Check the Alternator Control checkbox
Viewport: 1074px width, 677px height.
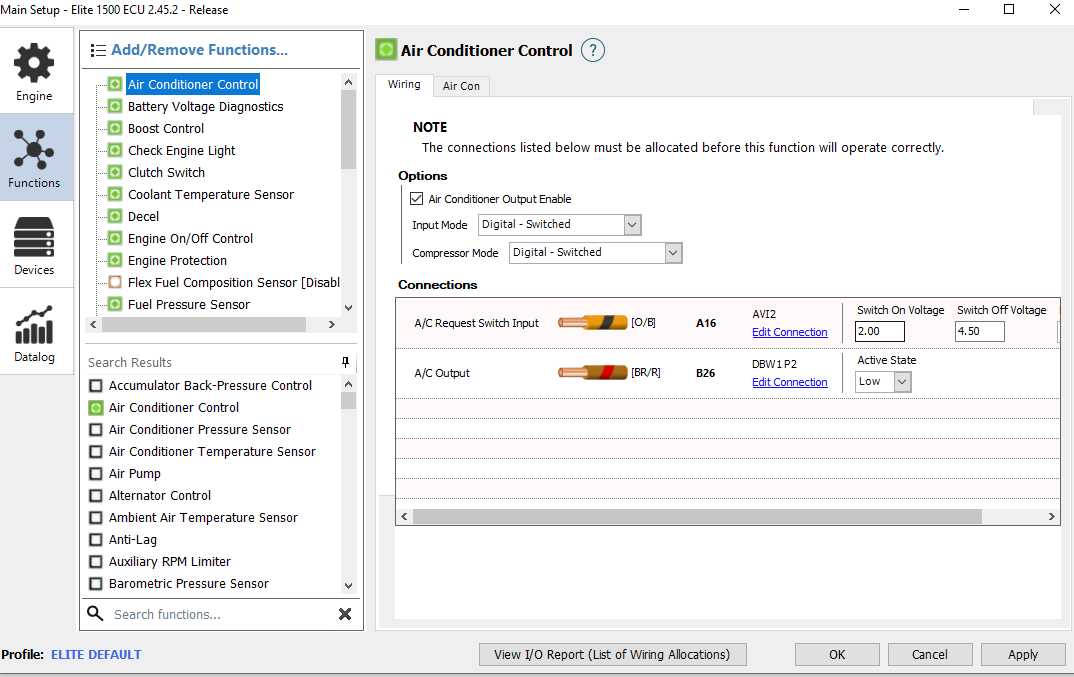96,496
